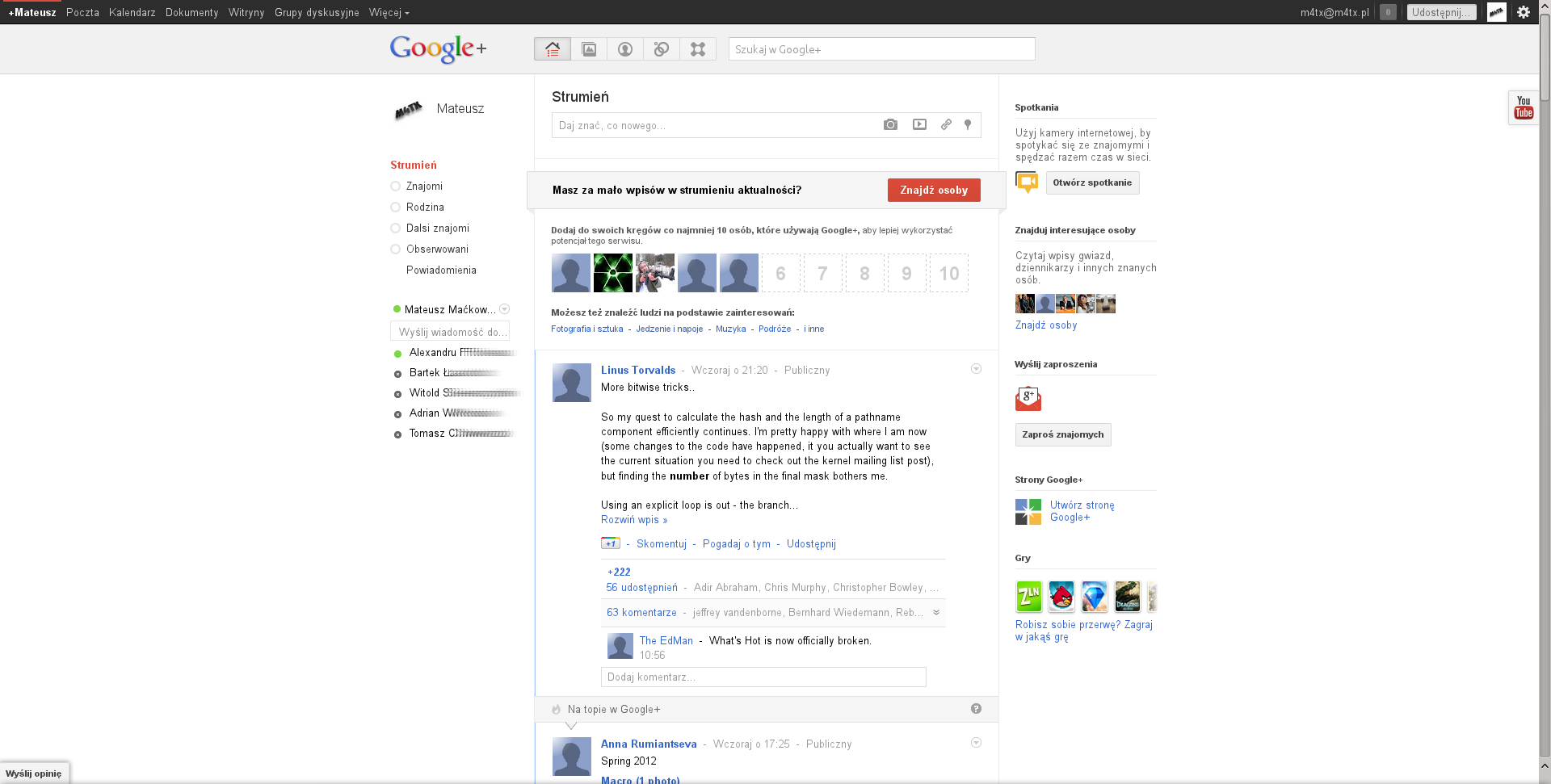Open the Home stream icon
Image resolution: width=1551 pixels, height=784 pixels.
click(x=553, y=49)
